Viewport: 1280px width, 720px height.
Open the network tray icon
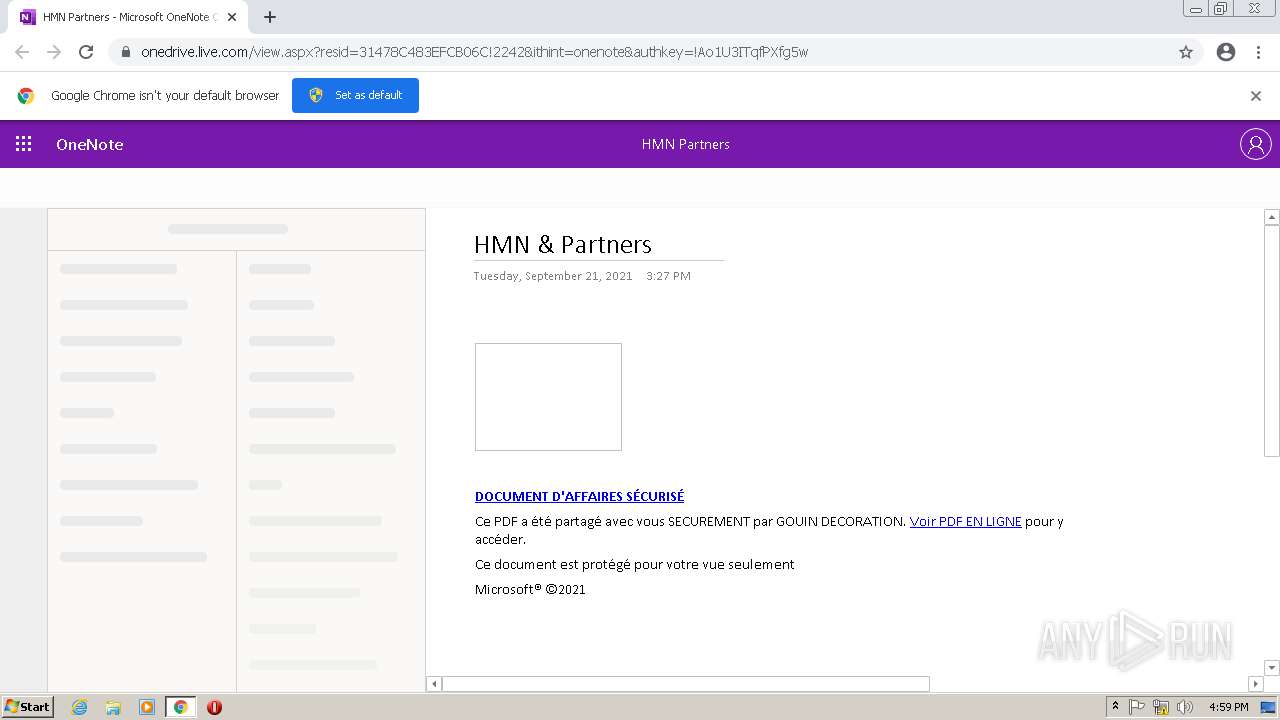(1161, 707)
